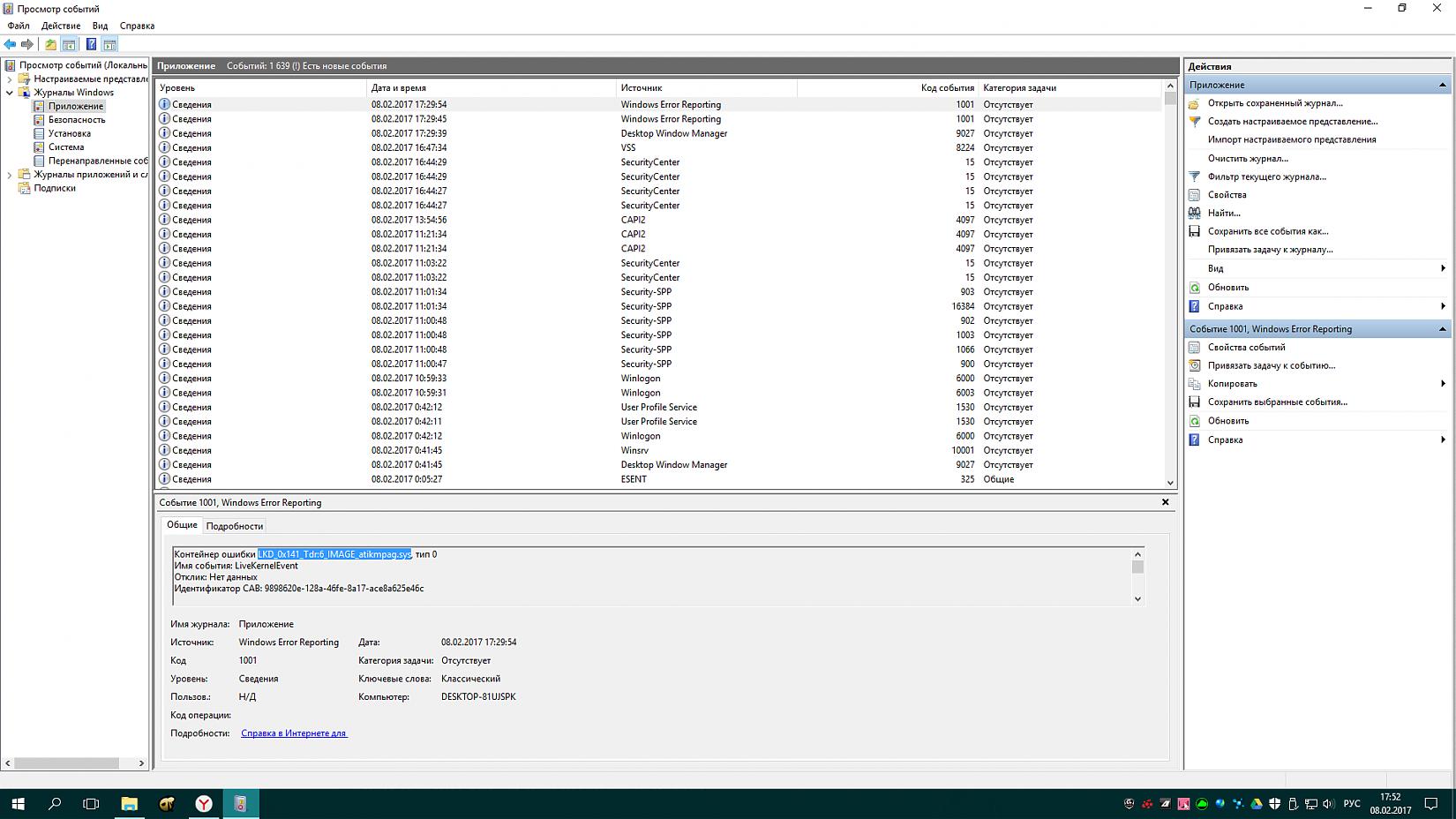Open log Свойства via its icon
The height and width of the screenshot is (819, 1456).
(x=1194, y=195)
